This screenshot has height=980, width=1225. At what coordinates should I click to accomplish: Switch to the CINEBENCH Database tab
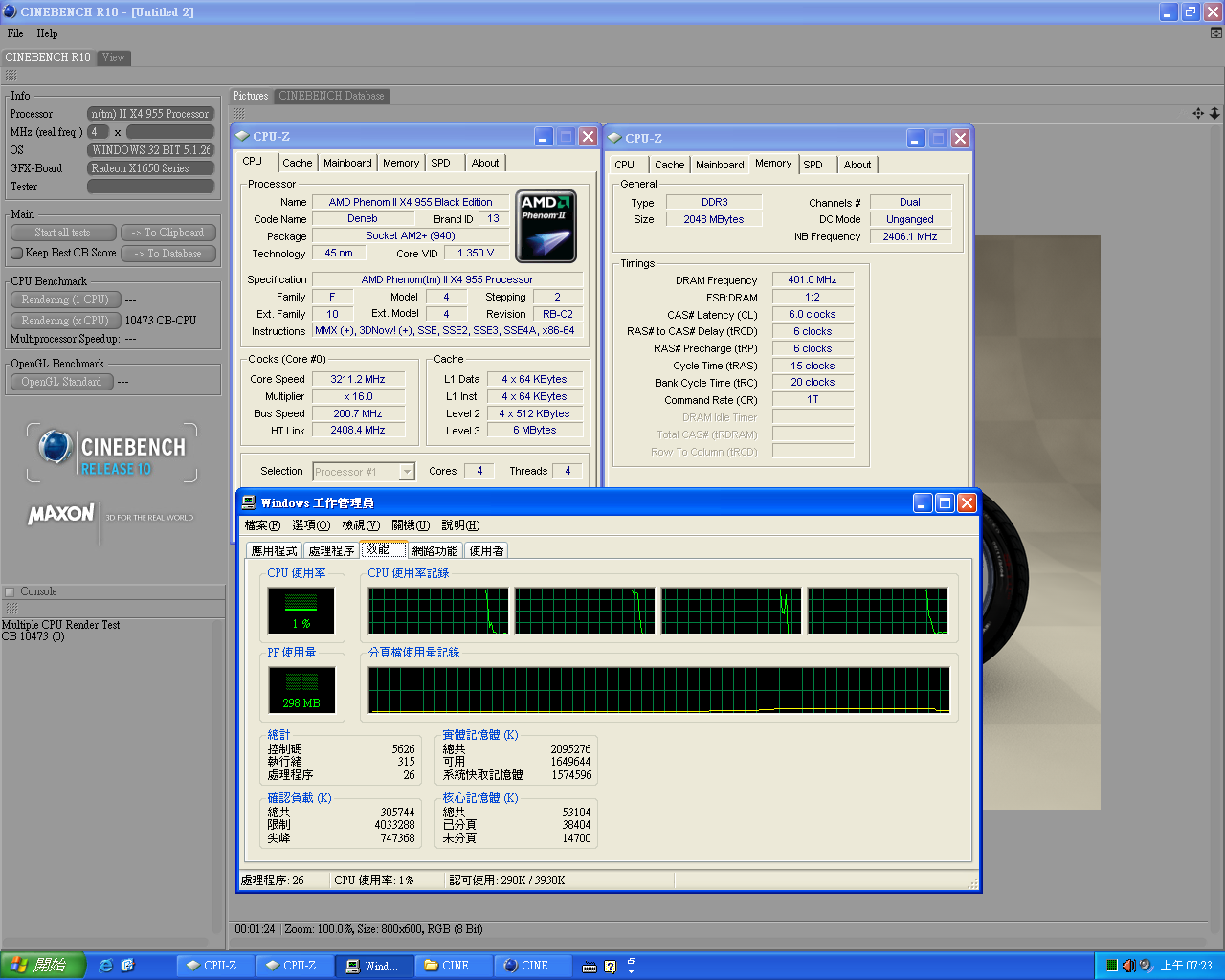point(331,96)
